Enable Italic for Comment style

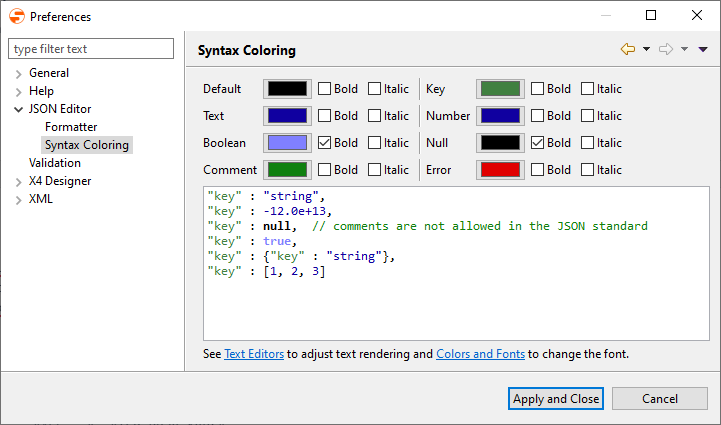pyautogui.click(x=375, y=170)
